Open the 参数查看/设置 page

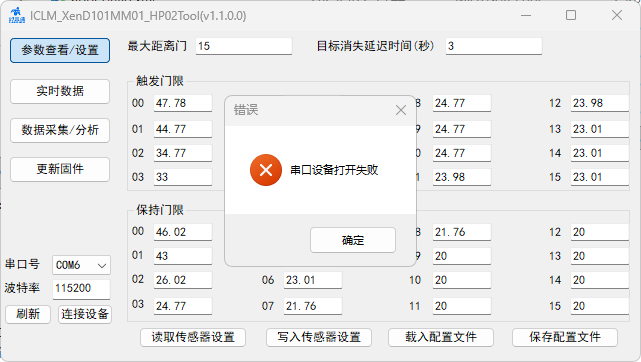click(x=60, y=50)
